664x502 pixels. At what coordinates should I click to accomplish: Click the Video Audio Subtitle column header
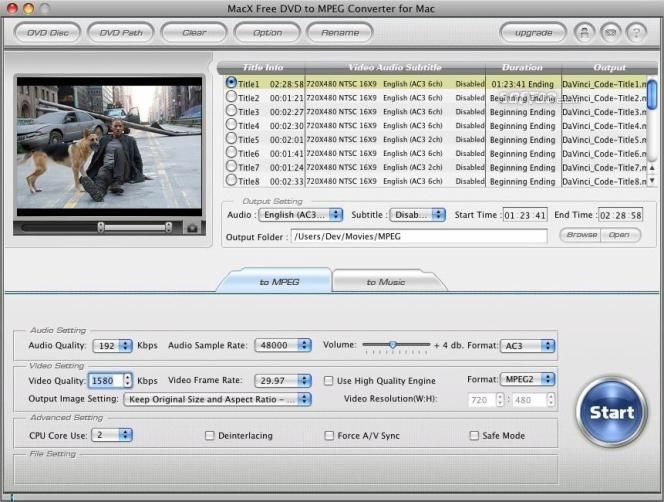click(395, 67)
